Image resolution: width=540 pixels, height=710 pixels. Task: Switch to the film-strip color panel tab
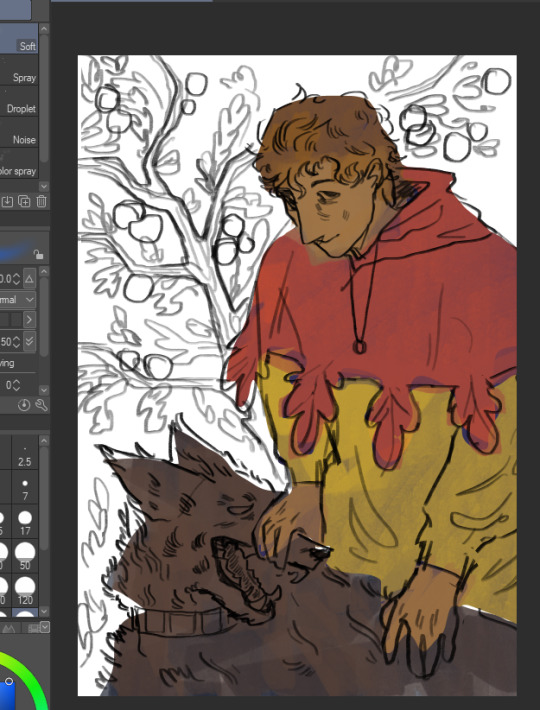click(x=33, y=628)
